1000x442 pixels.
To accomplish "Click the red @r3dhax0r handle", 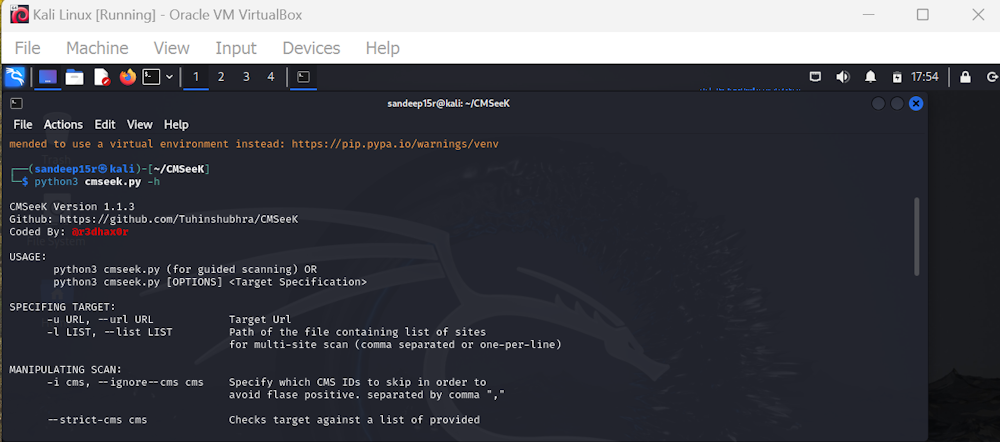I will [100, 232].
